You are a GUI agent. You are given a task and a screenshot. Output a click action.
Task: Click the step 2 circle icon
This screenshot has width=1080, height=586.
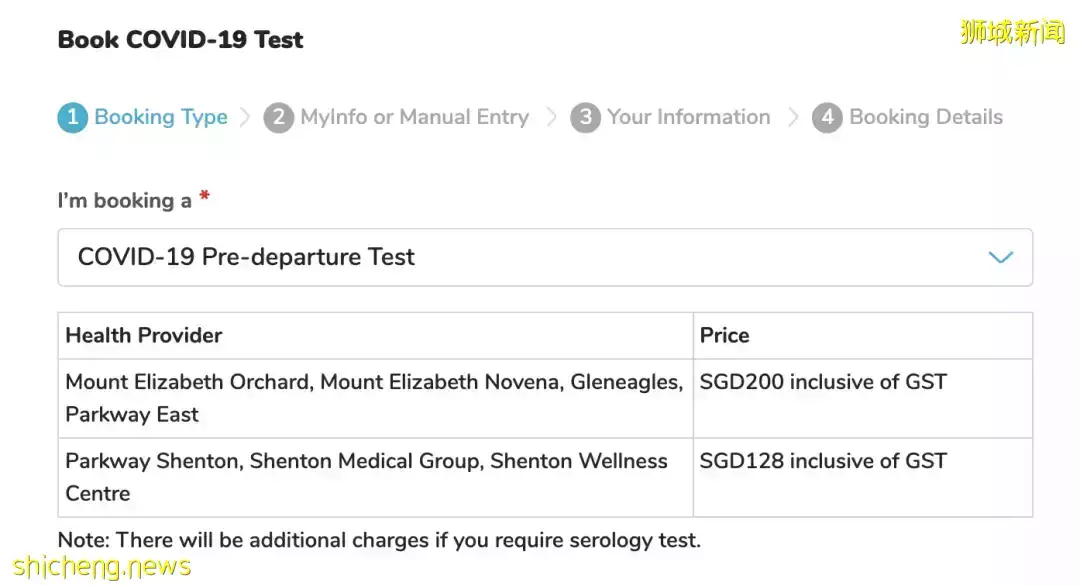click(x=278, y=118)
